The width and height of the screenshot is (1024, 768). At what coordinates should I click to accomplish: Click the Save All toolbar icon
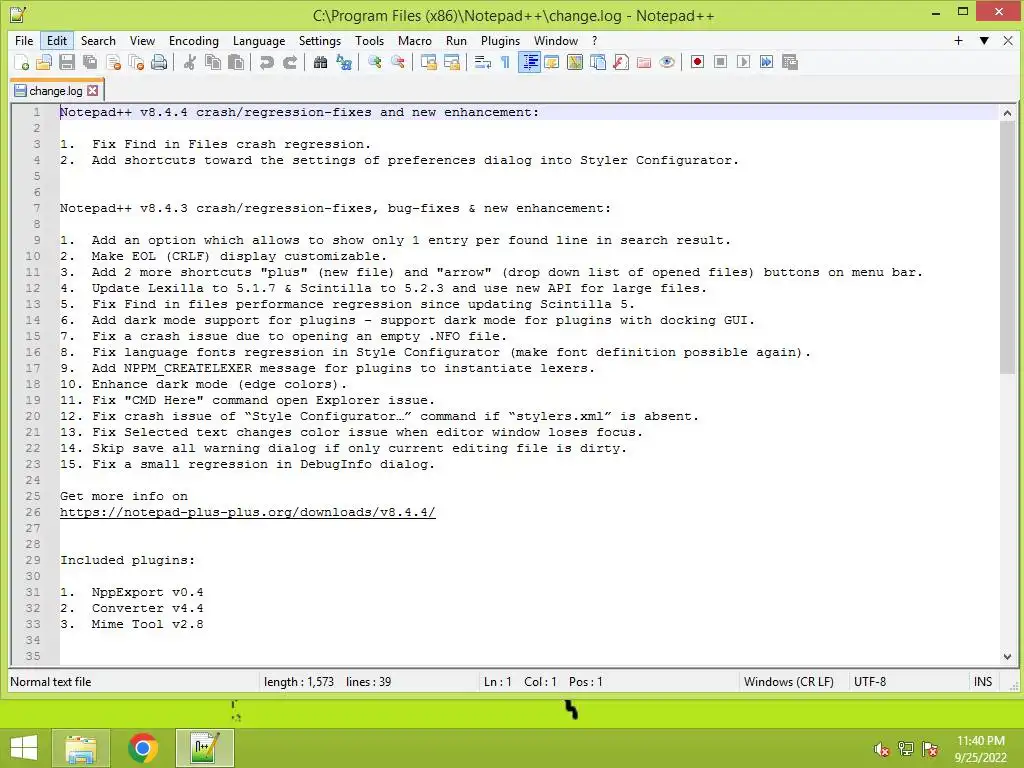(90, 62)
